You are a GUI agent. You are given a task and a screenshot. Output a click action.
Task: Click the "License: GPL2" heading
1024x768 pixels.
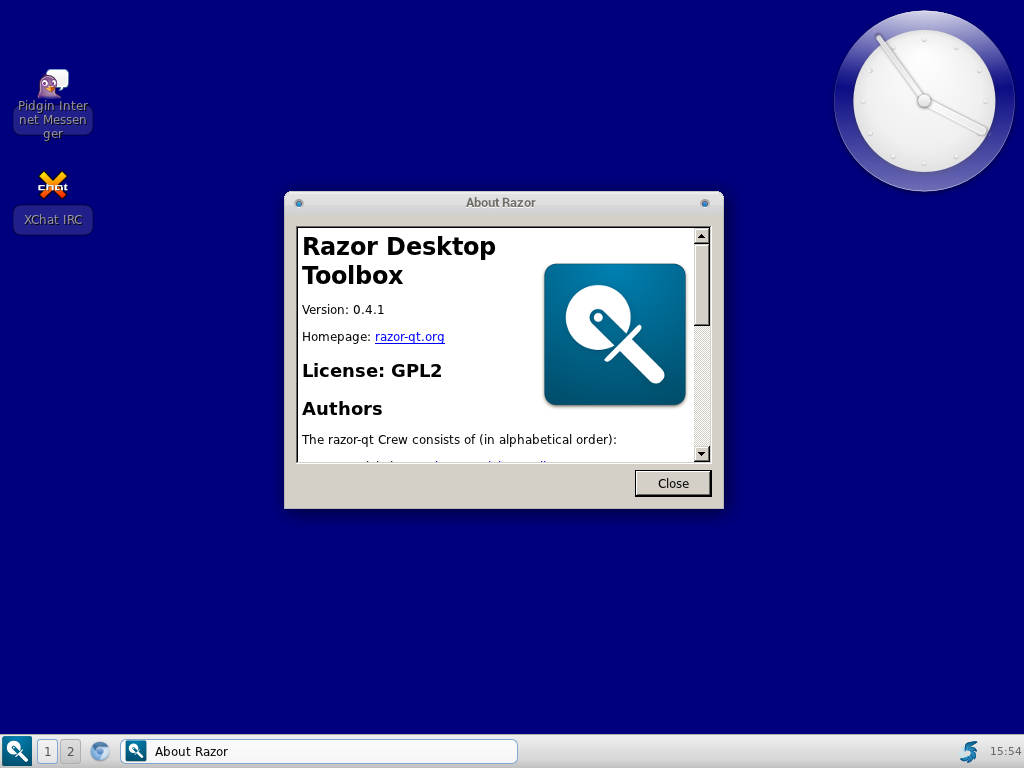pyautogui.click(x=372, y=371)
